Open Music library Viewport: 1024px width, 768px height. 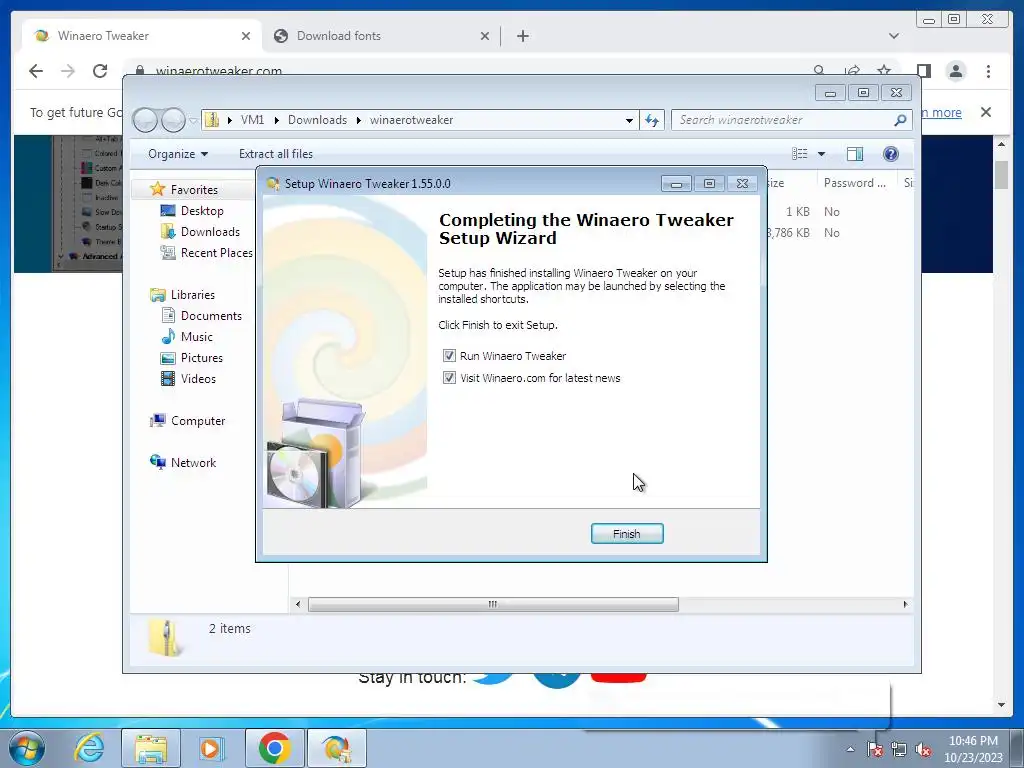(197, 337)
